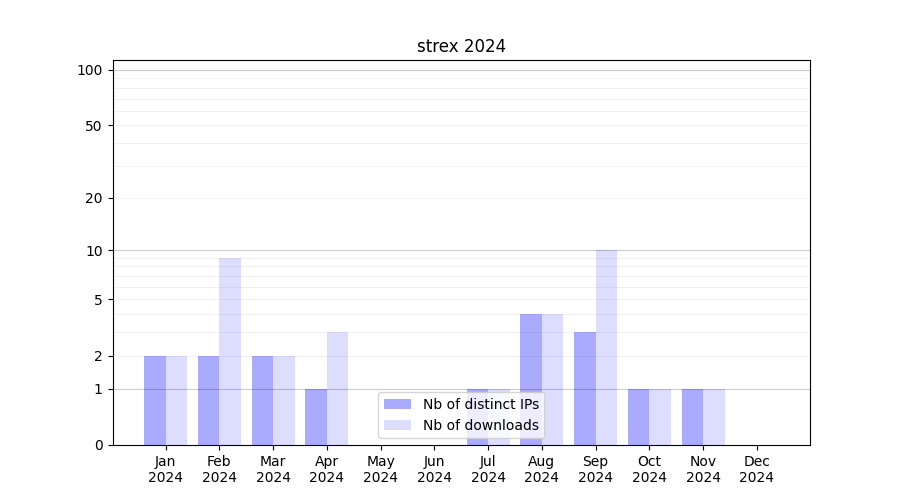
Task: Select the Jan 2024 distinct IPs bar
Action: coord(155,400)
